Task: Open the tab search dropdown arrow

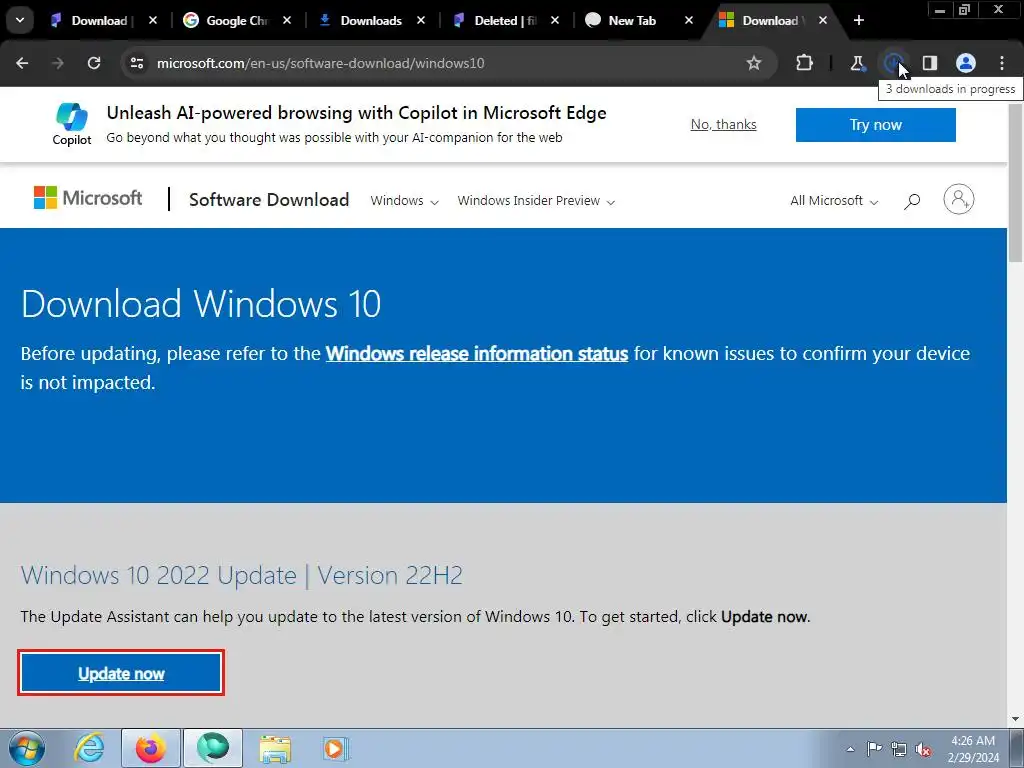Action: point(20,20)
